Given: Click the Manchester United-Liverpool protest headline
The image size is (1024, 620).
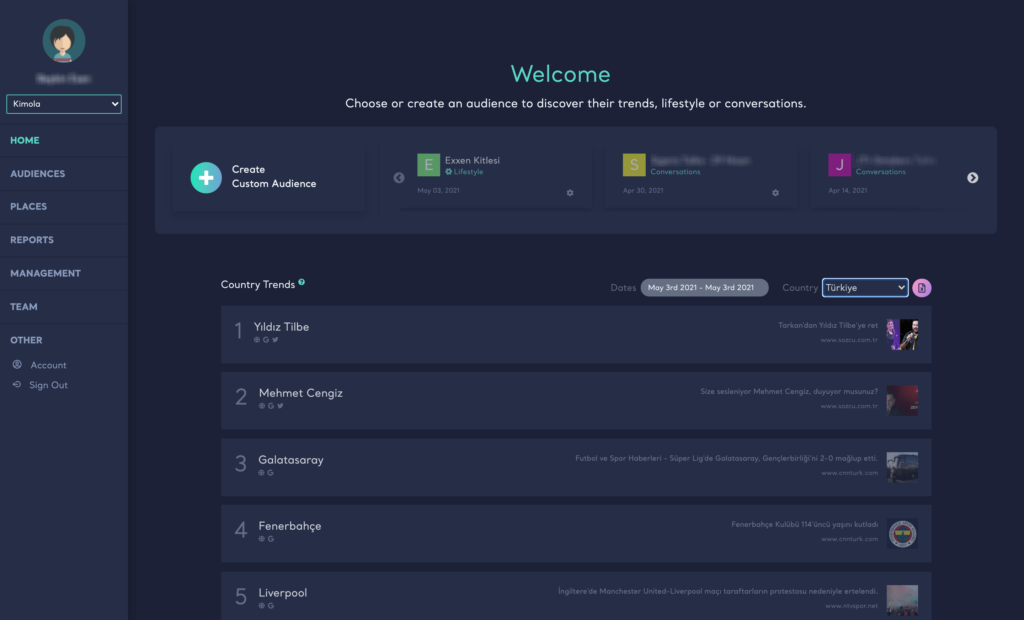Looking at the screenshot, I should [718, 591].
